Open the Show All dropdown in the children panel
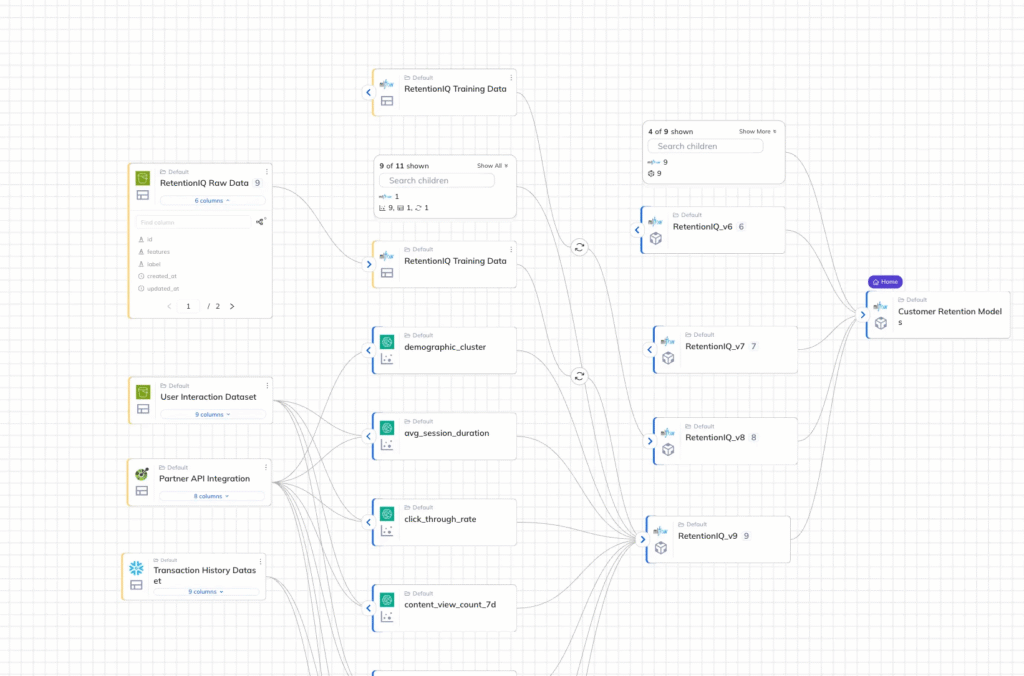Image resolution: width=1024 pixels, height=676 pixels. click(492, 166)
